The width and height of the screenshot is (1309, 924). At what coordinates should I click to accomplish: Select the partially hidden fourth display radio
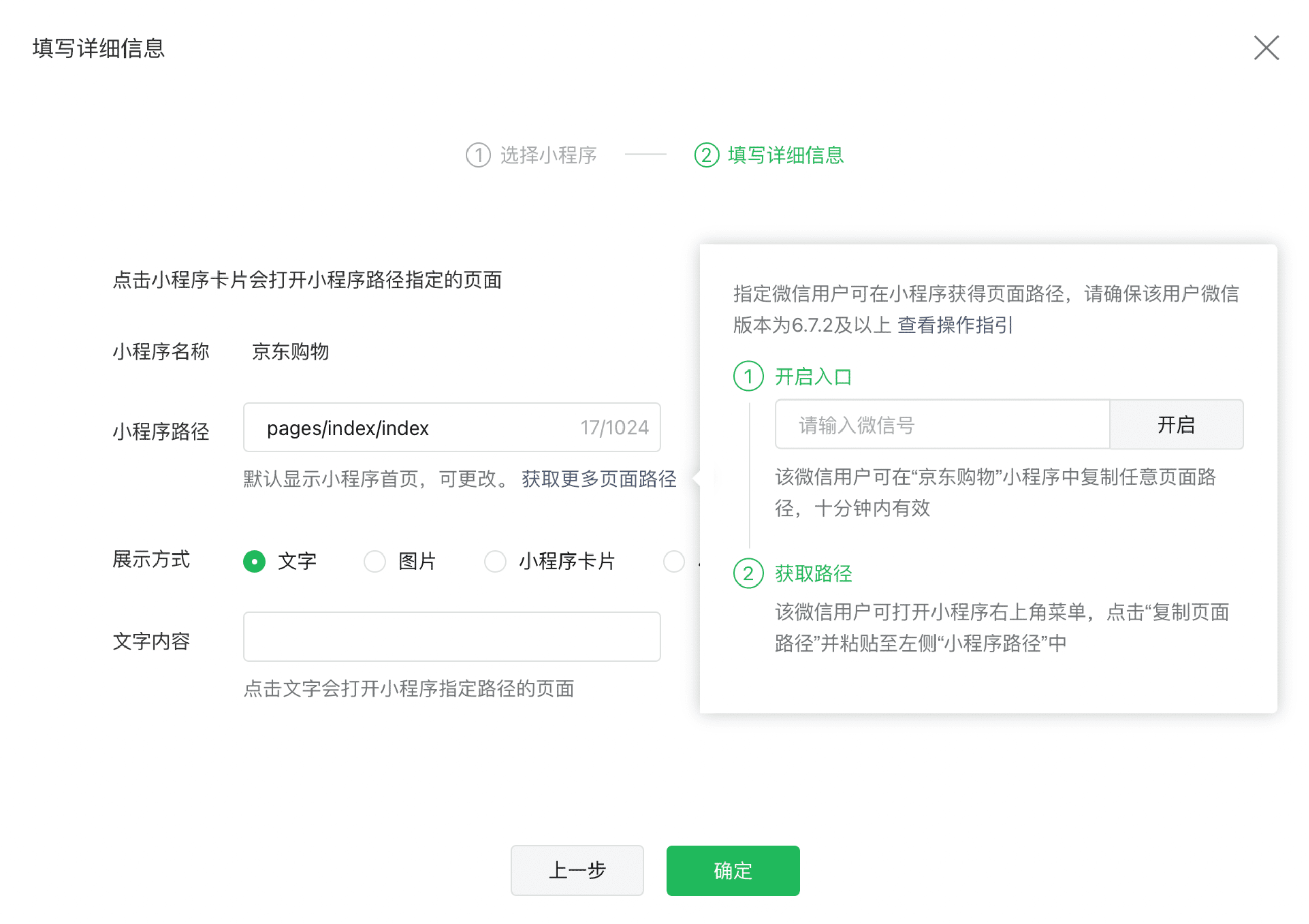coord(674,561)
